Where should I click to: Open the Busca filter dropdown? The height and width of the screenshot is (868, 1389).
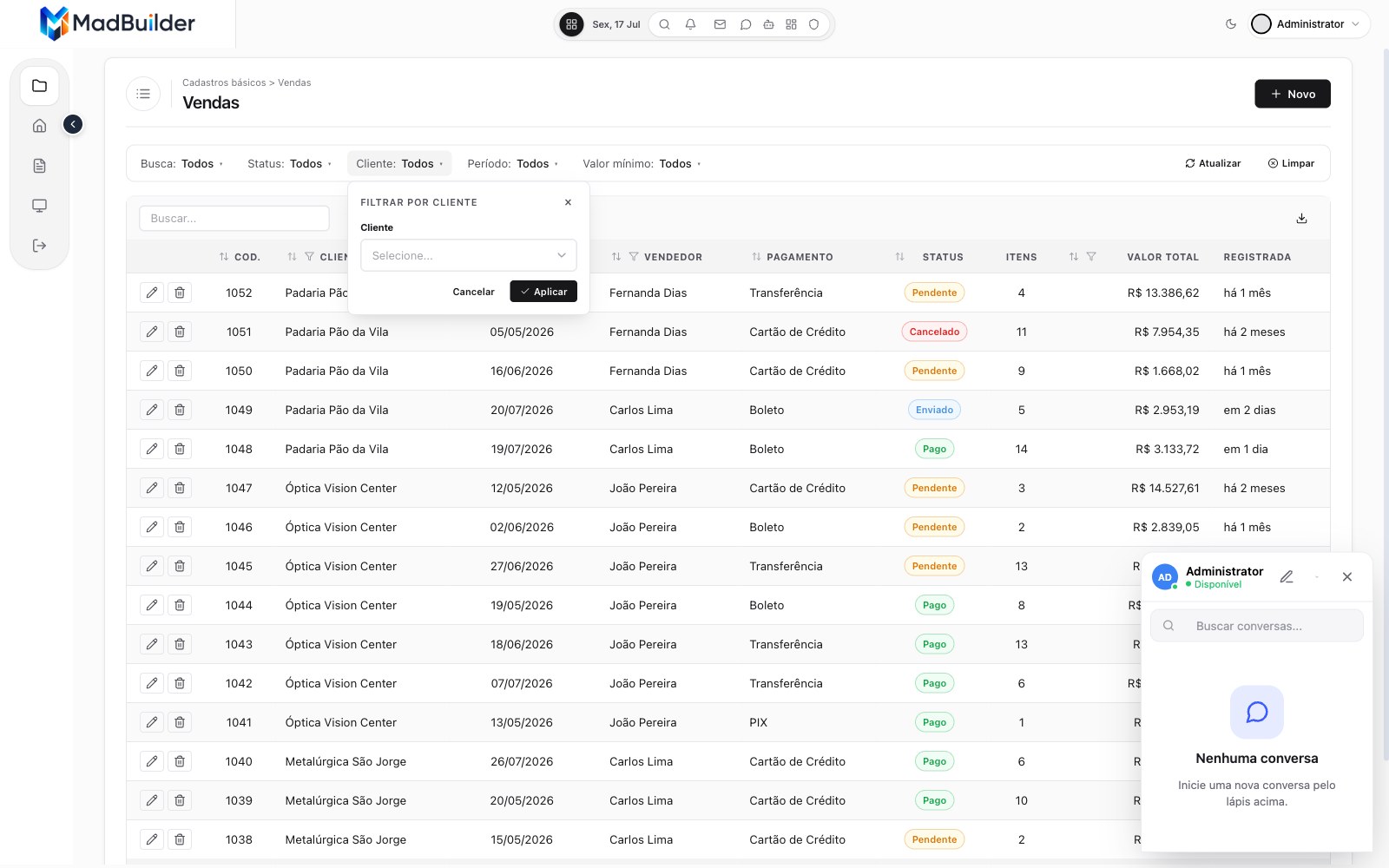coord(181,163)
